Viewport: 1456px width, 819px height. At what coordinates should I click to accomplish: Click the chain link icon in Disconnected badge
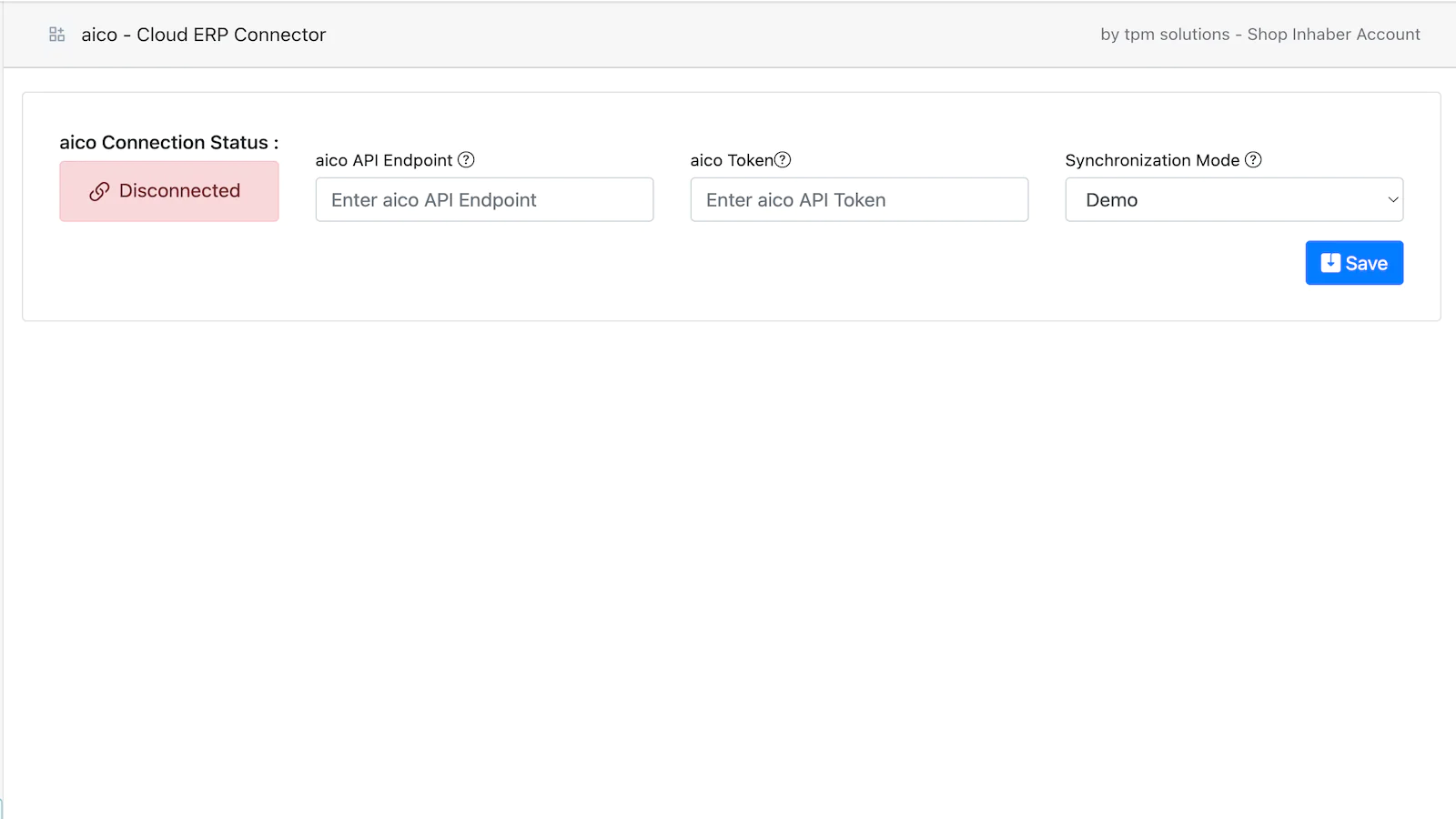(x=99, y=191)
